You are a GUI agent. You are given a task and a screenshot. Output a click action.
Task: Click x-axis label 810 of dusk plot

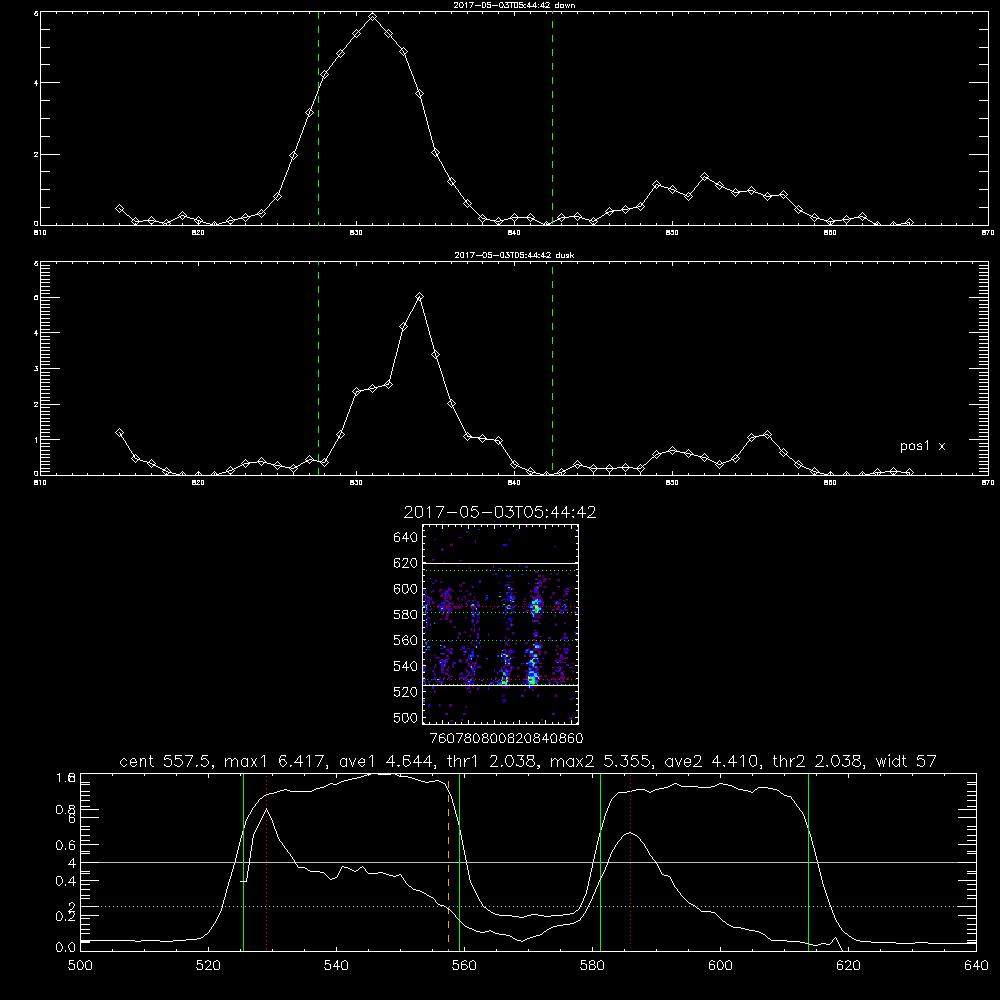(x=40, y=483)
